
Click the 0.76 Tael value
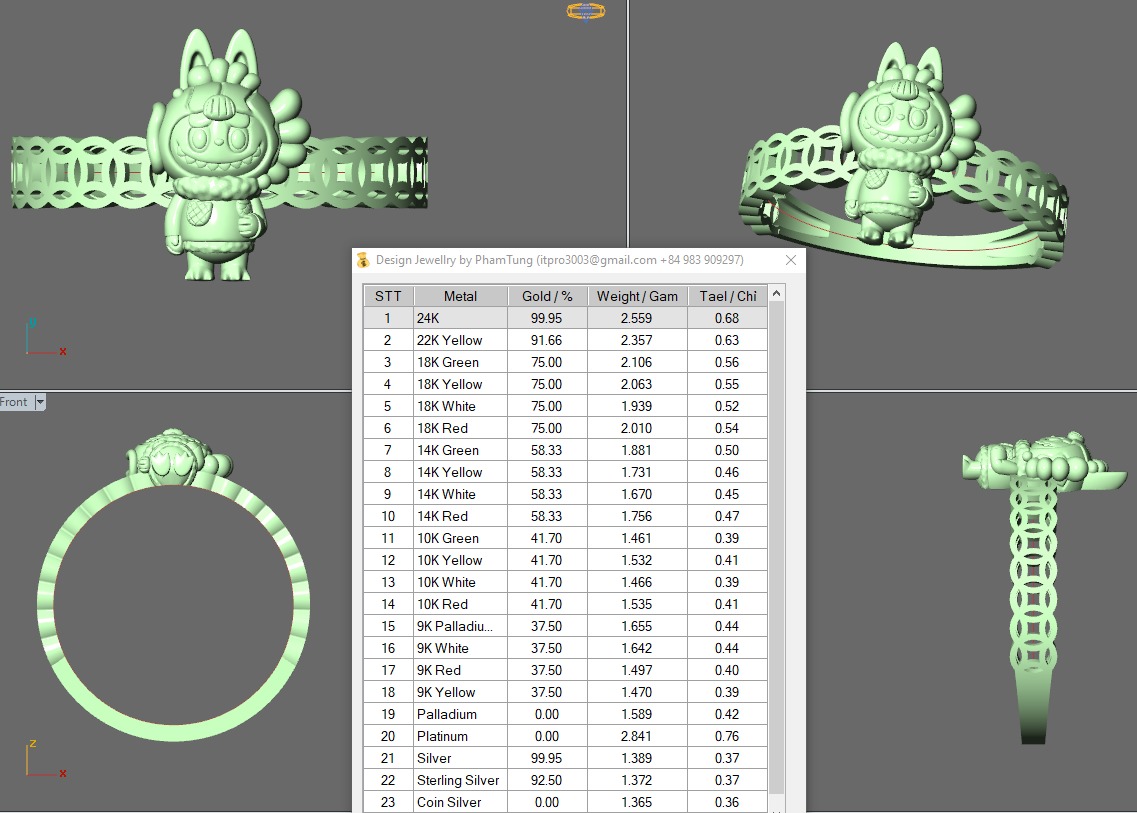tap(727, 736)
